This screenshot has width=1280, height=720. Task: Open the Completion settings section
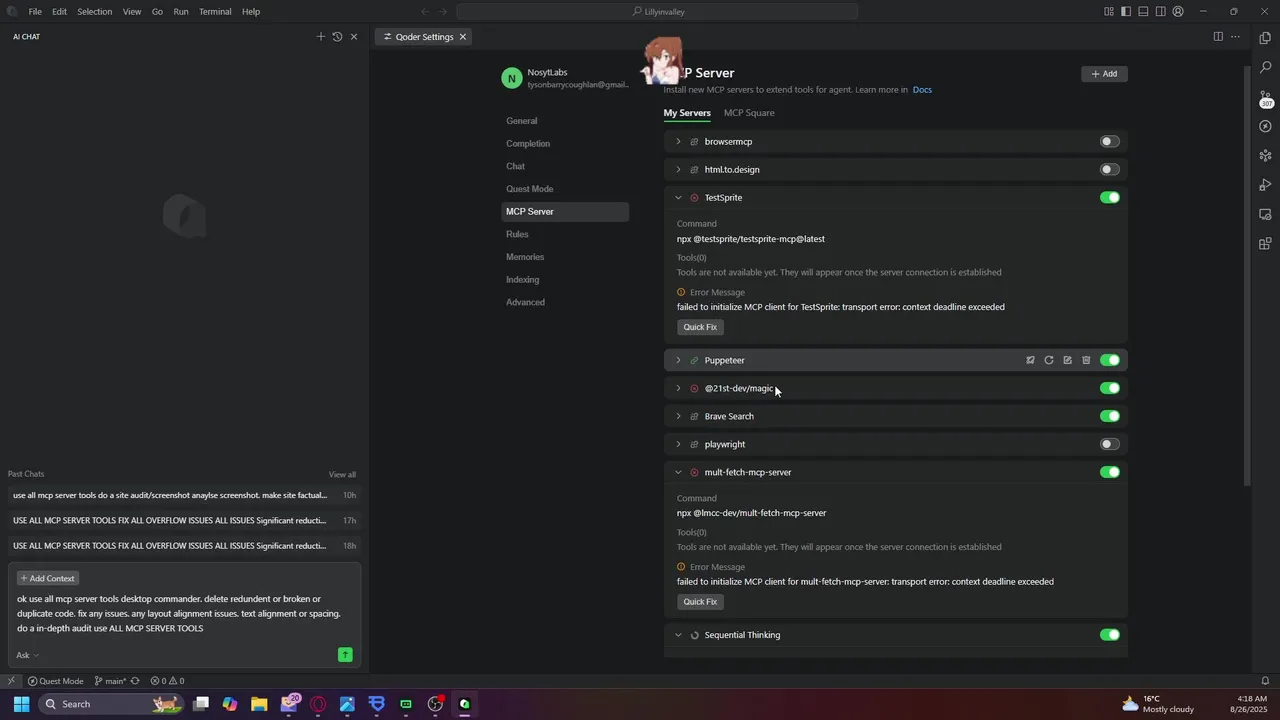(x=528, y=144)
